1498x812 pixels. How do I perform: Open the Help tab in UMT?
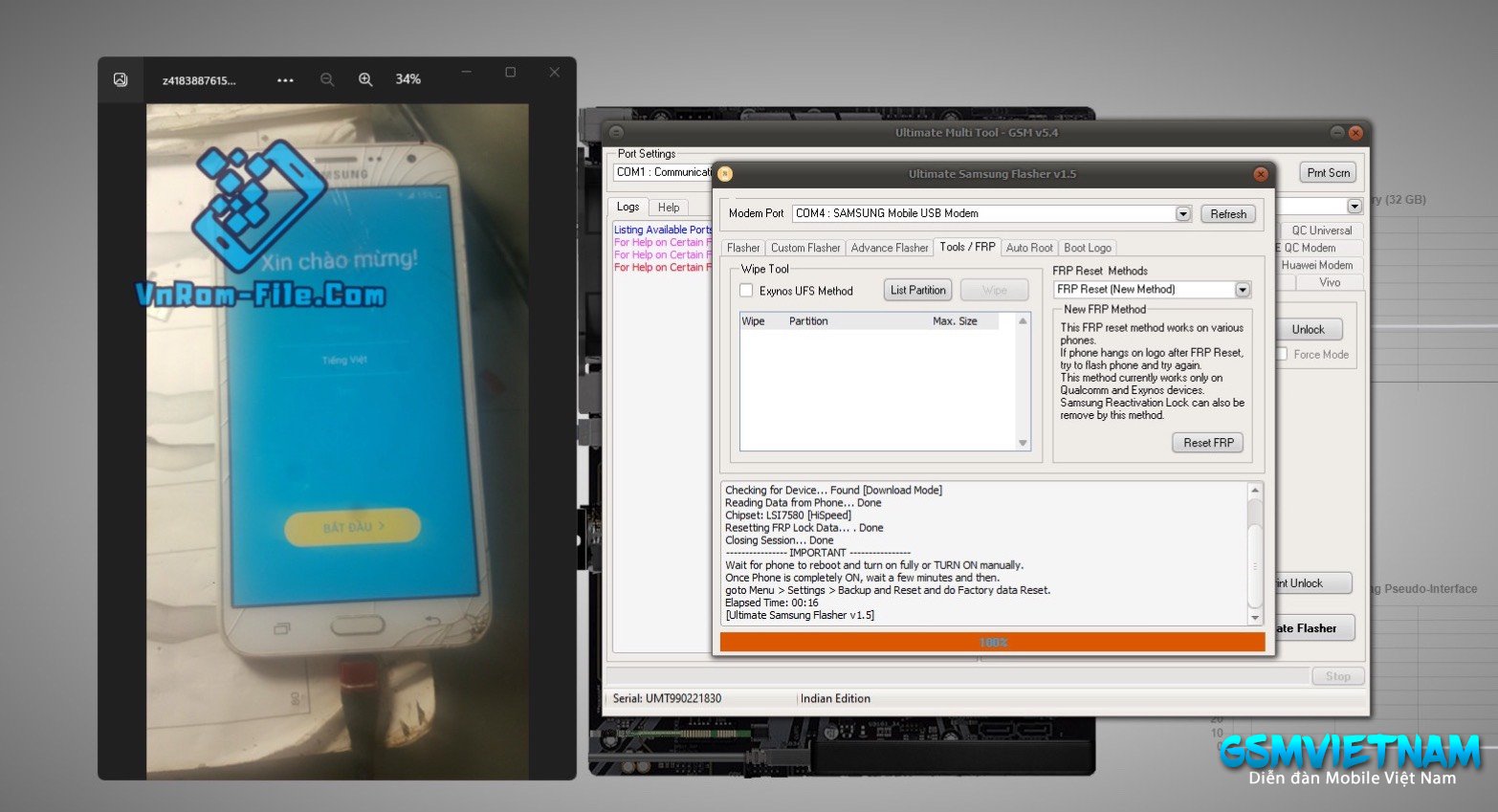click(x=669, y=208)
